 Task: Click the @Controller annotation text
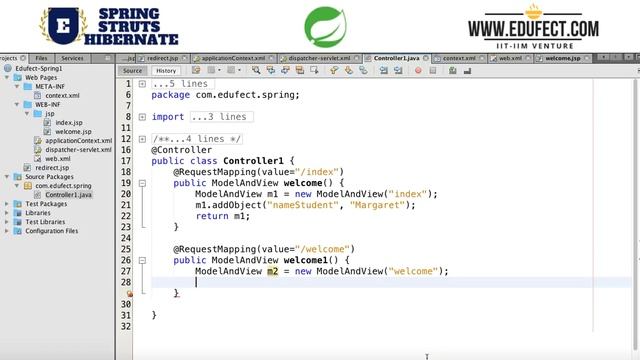[182, 150]
